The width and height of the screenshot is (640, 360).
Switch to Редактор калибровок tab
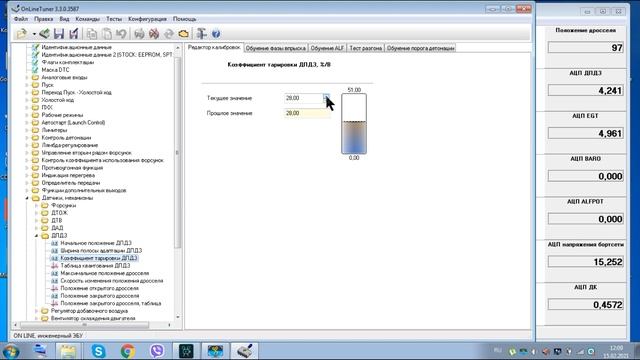point(214,48)
